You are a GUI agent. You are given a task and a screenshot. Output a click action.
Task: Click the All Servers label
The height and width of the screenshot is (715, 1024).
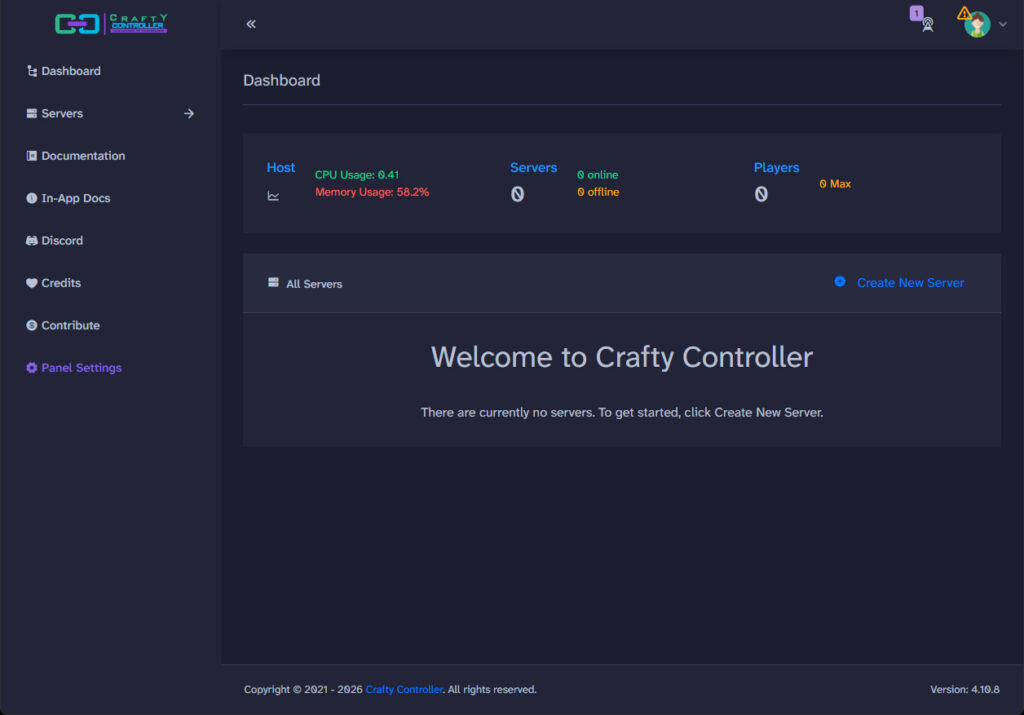click(x=314, y=284)
